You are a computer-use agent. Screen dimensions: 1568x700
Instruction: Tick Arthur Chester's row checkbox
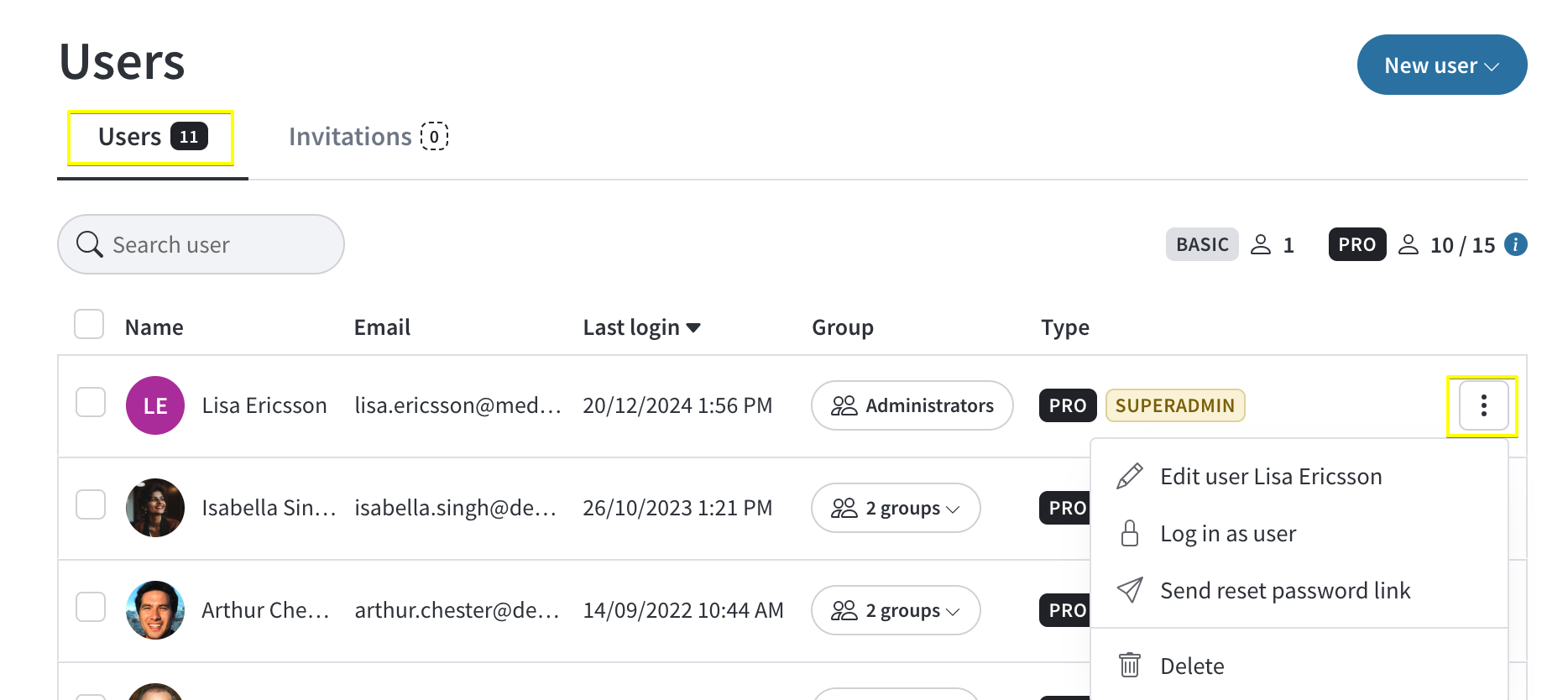(91, 607)
